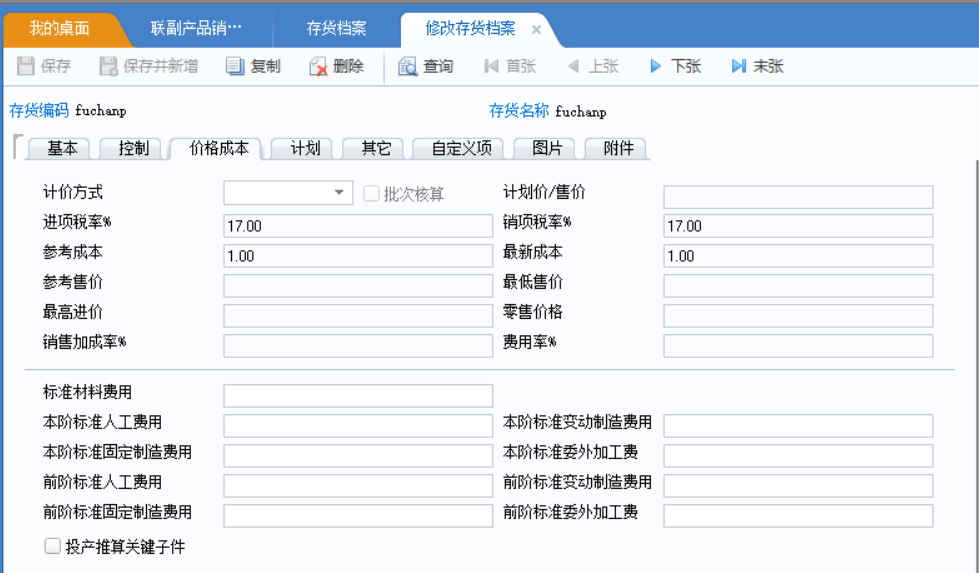Screen dimensions: 979x573
Task: Click the 复制 copy icon
Action: (x=235, y=66)
